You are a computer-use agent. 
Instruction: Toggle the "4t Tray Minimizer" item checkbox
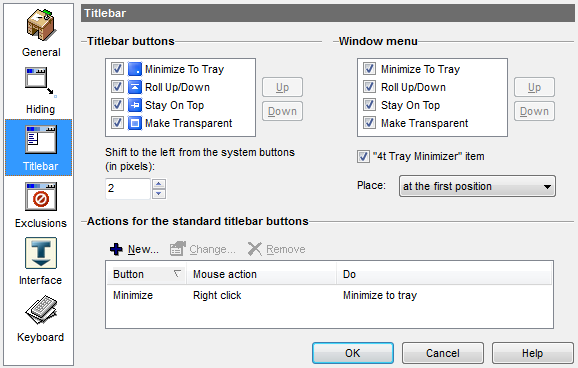pos(363,156)
